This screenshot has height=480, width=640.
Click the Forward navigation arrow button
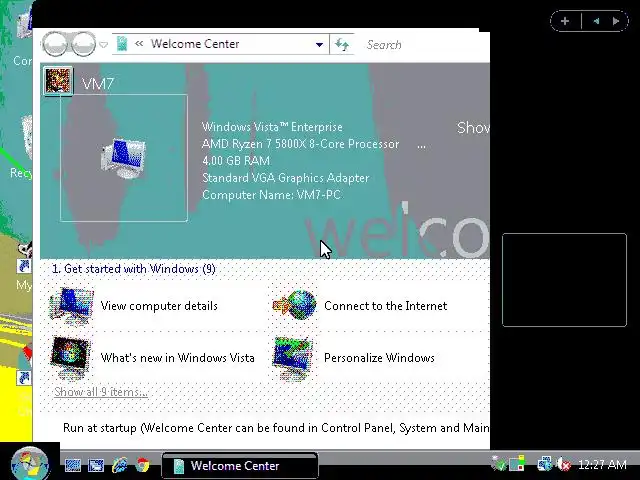83,43
